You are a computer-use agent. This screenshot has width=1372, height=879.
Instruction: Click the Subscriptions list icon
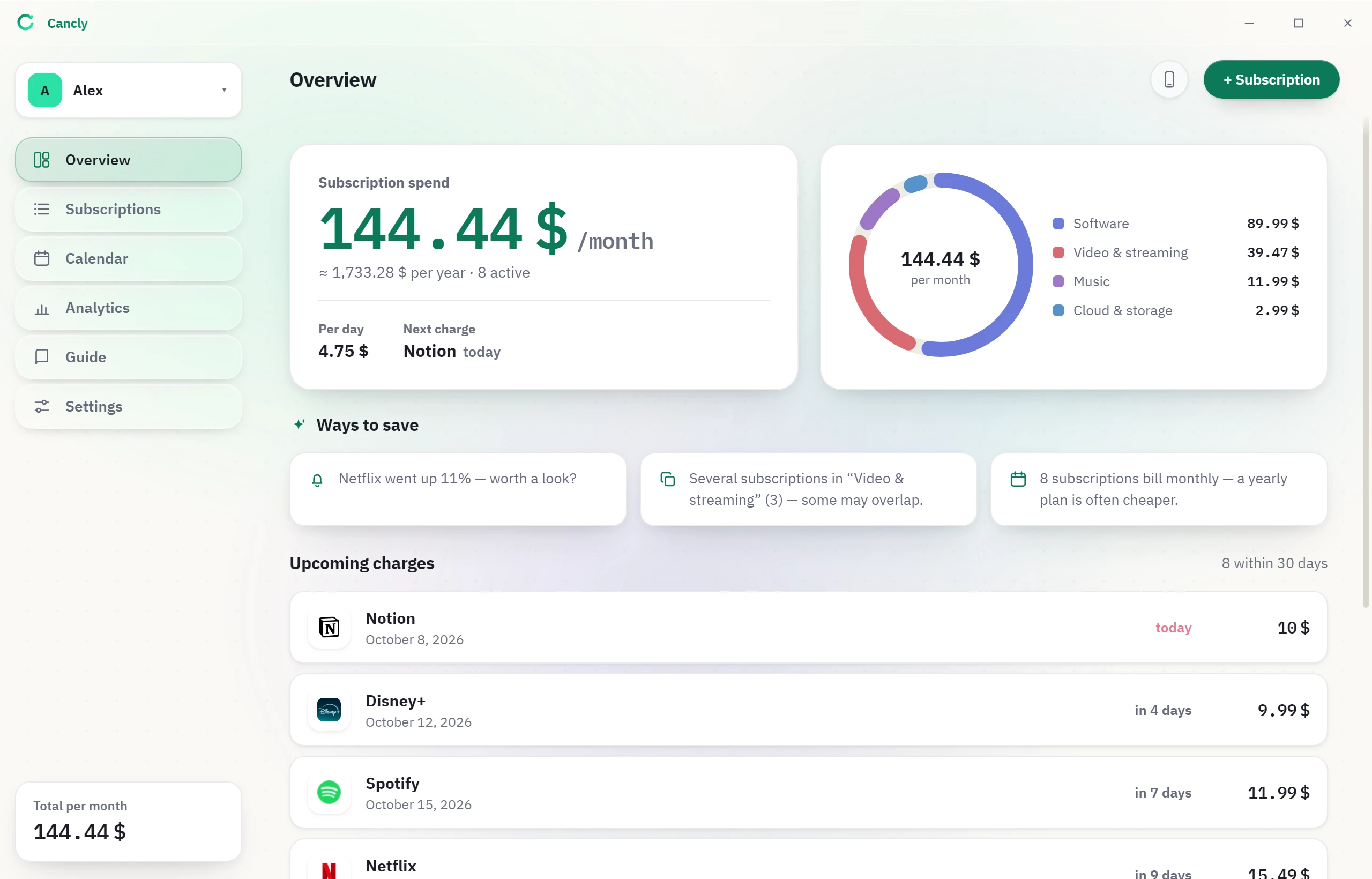click(42, 209)
